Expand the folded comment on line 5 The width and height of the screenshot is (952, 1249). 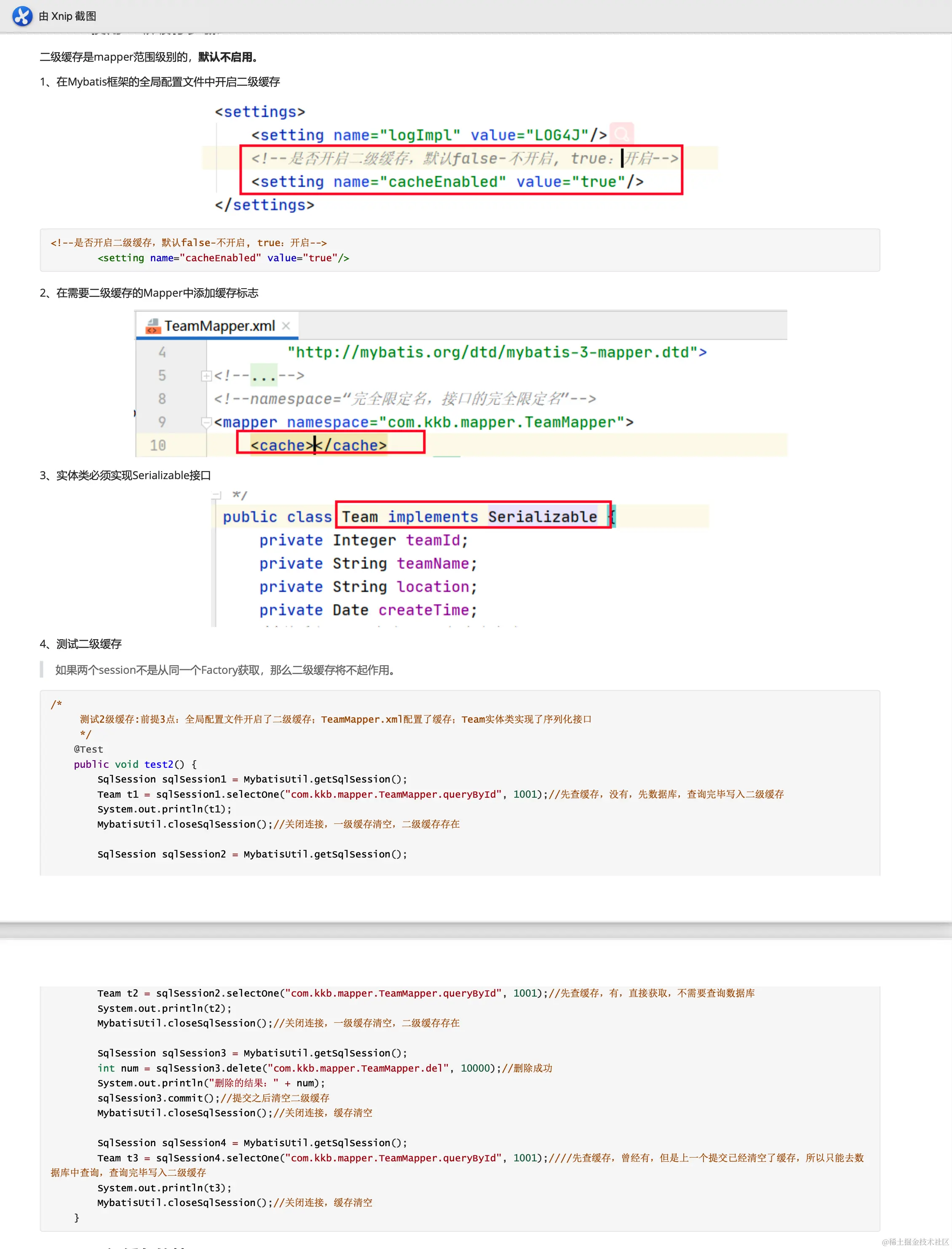206,375
